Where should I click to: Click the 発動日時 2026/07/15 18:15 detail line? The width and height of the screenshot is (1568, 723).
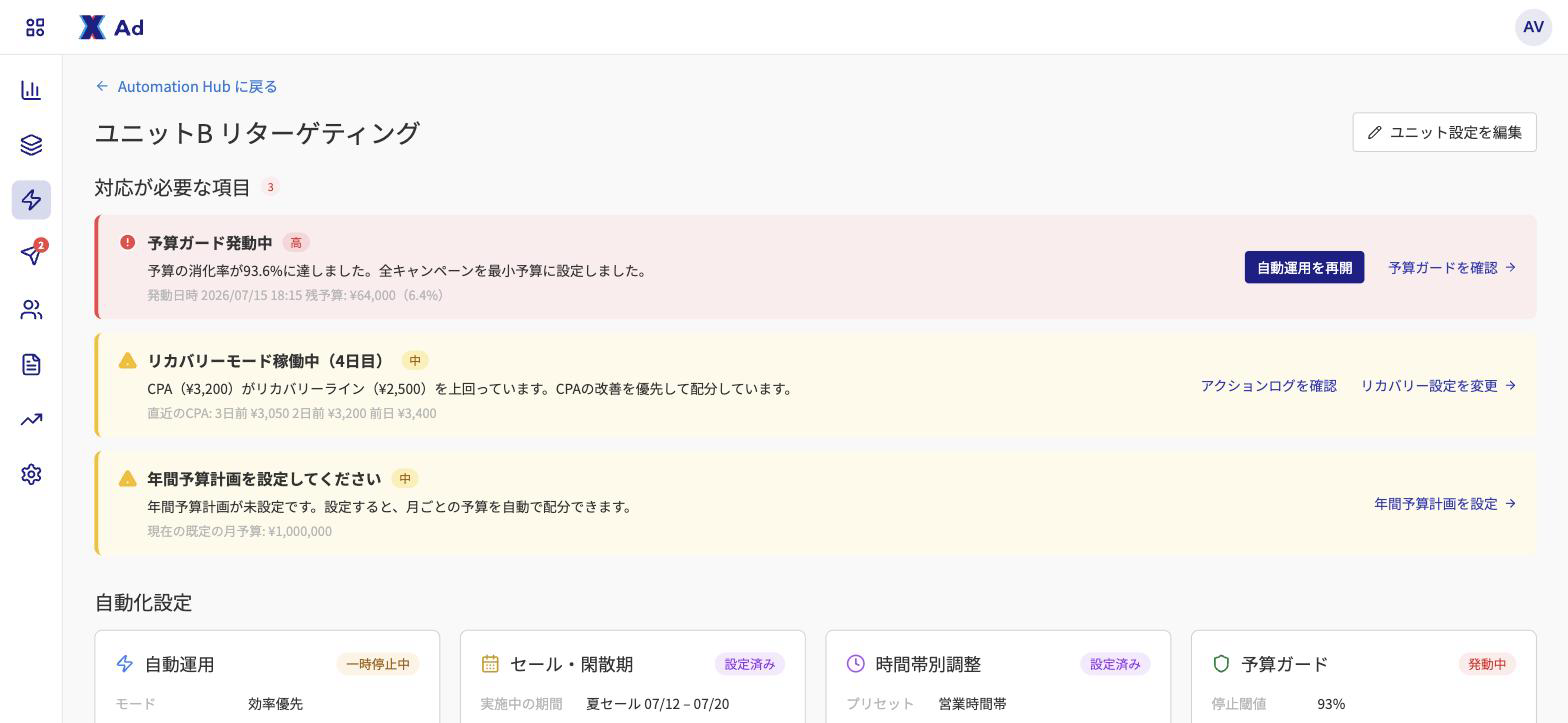point(296,295)
